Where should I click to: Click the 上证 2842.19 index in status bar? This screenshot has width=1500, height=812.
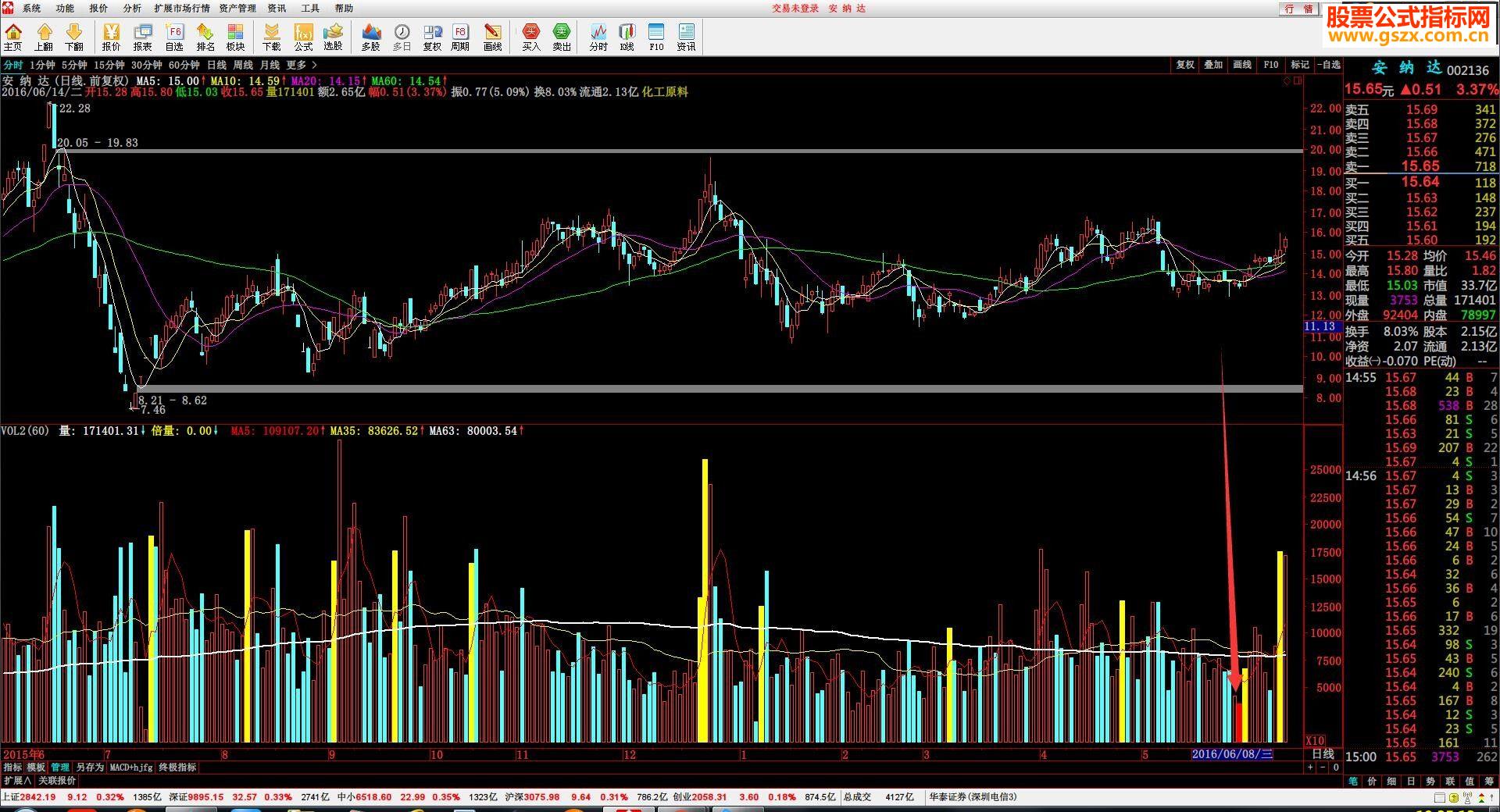30,797
